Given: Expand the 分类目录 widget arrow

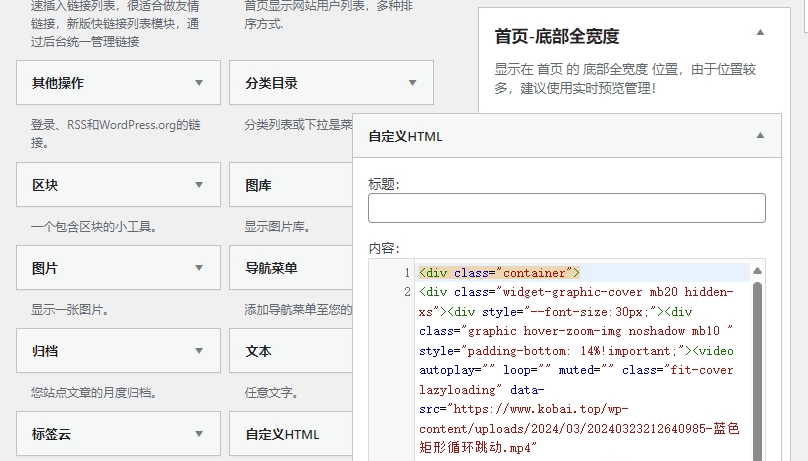Looking at the screenshot, I should point(412,83).
